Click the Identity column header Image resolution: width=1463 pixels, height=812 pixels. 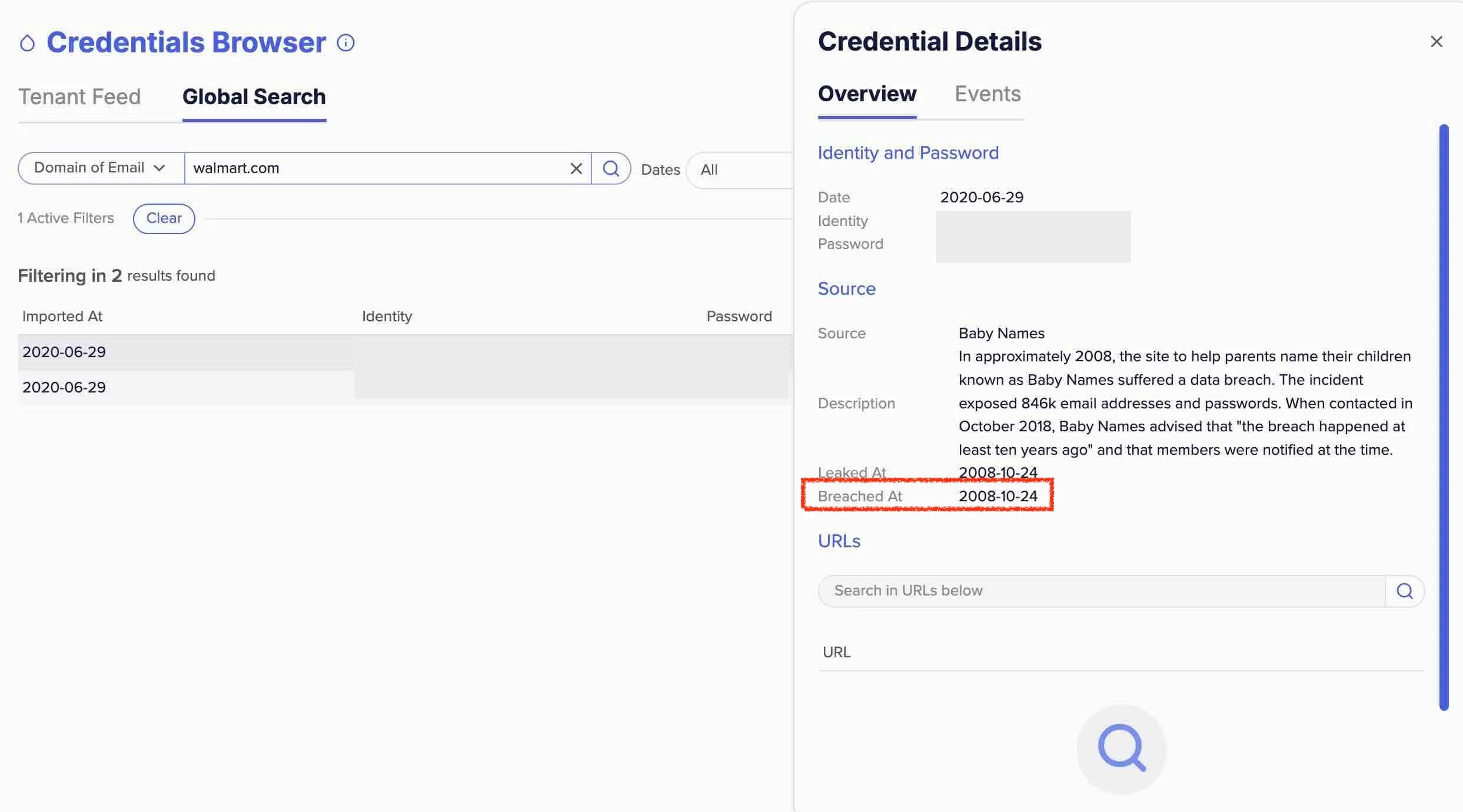[387, 317]
